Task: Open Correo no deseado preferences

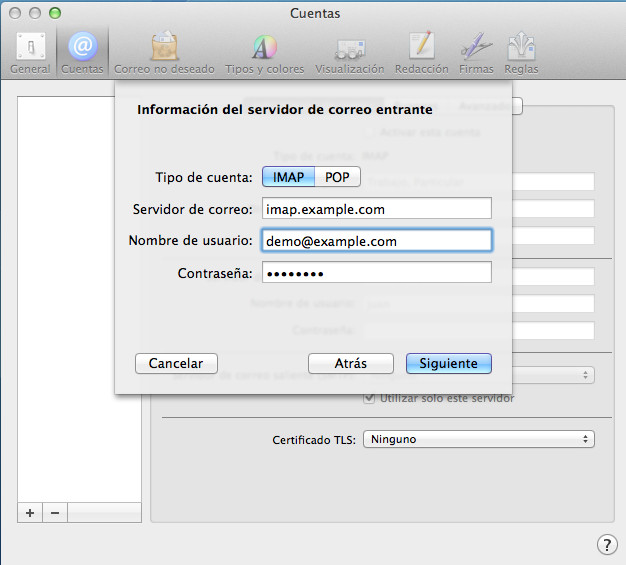Action: pyautogui.click(x=163, y=53)
